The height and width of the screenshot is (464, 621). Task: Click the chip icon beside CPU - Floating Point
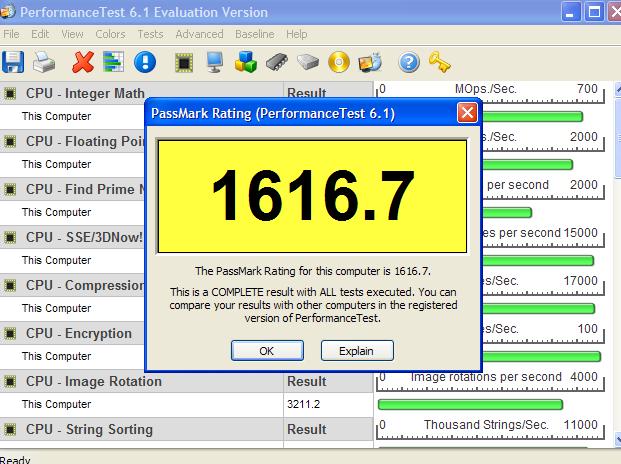(x=10, y=141)
